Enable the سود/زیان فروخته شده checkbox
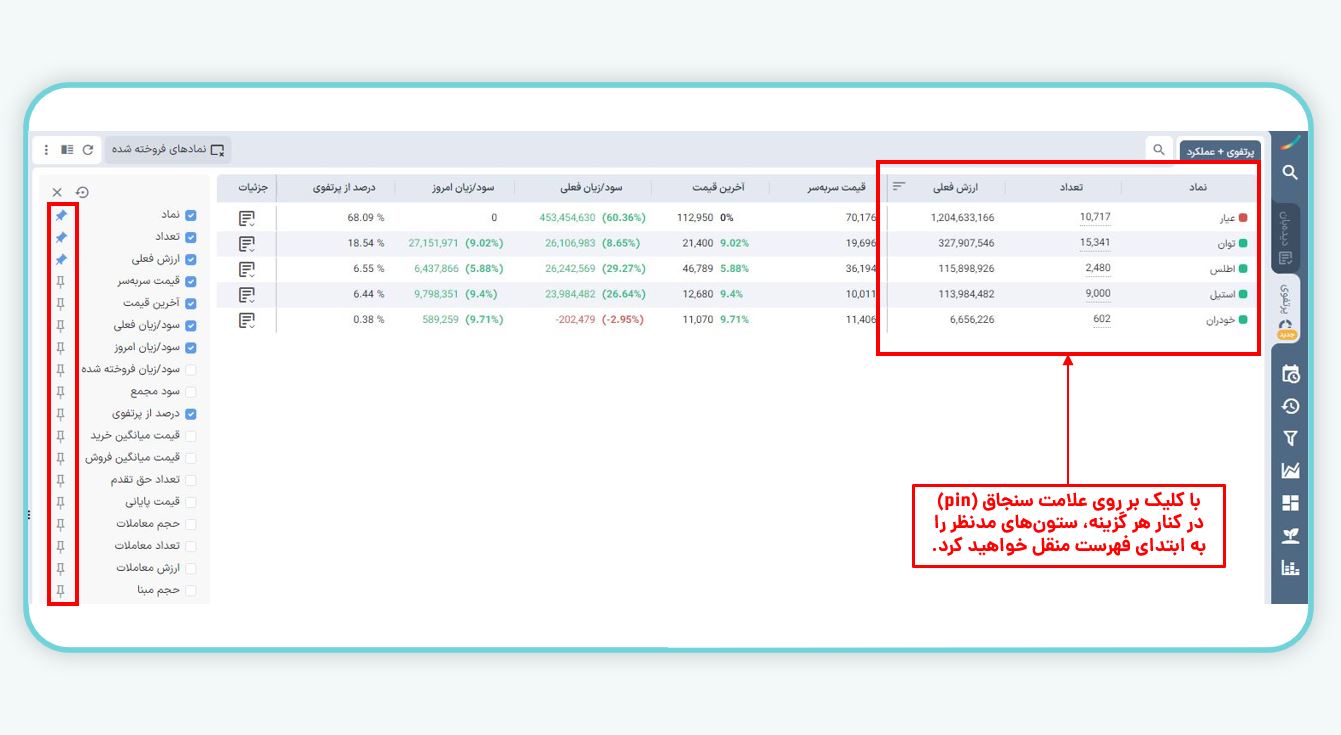 191,370
